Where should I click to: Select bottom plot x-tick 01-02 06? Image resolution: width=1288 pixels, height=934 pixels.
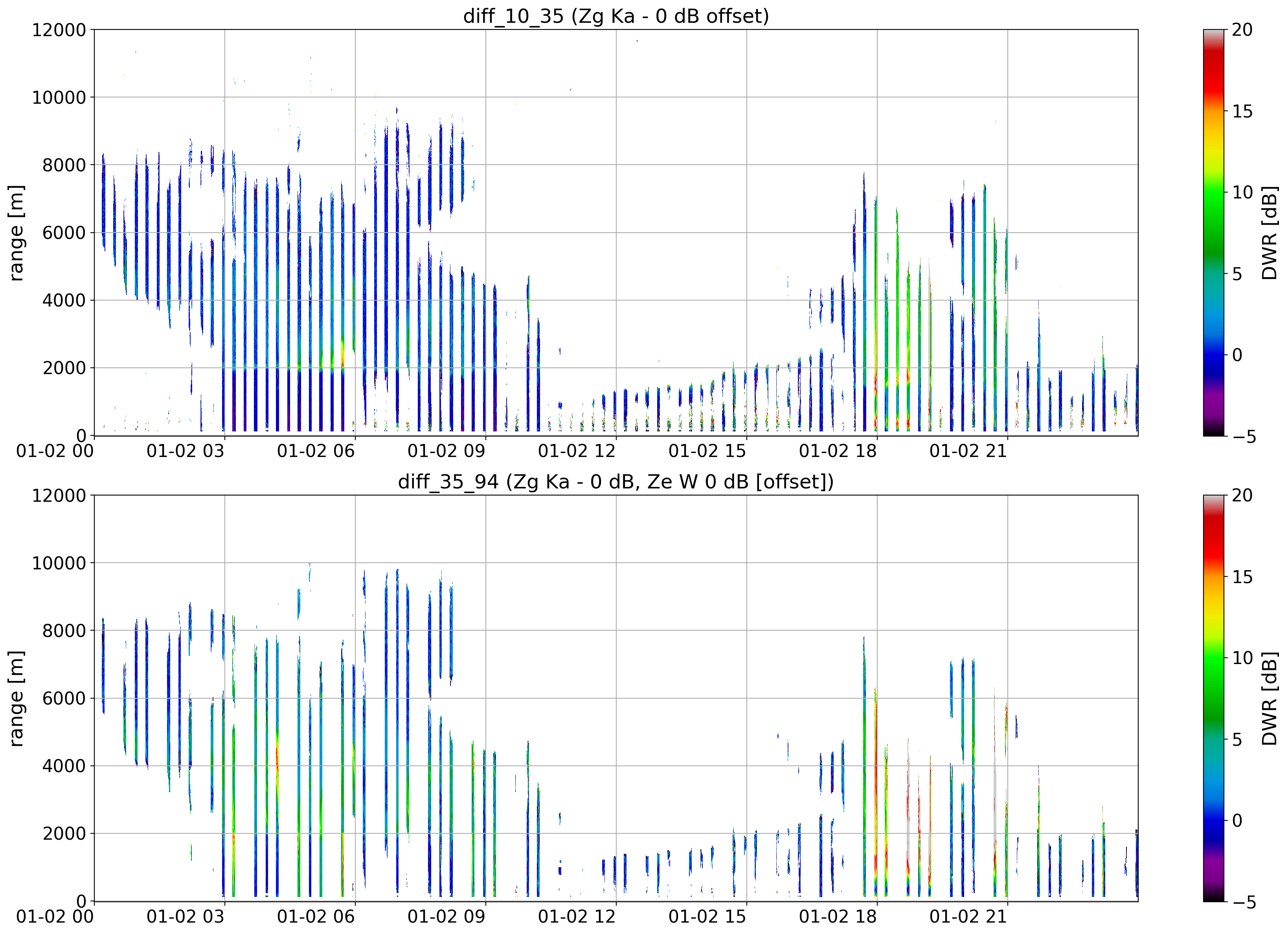[x=316, y=916]
